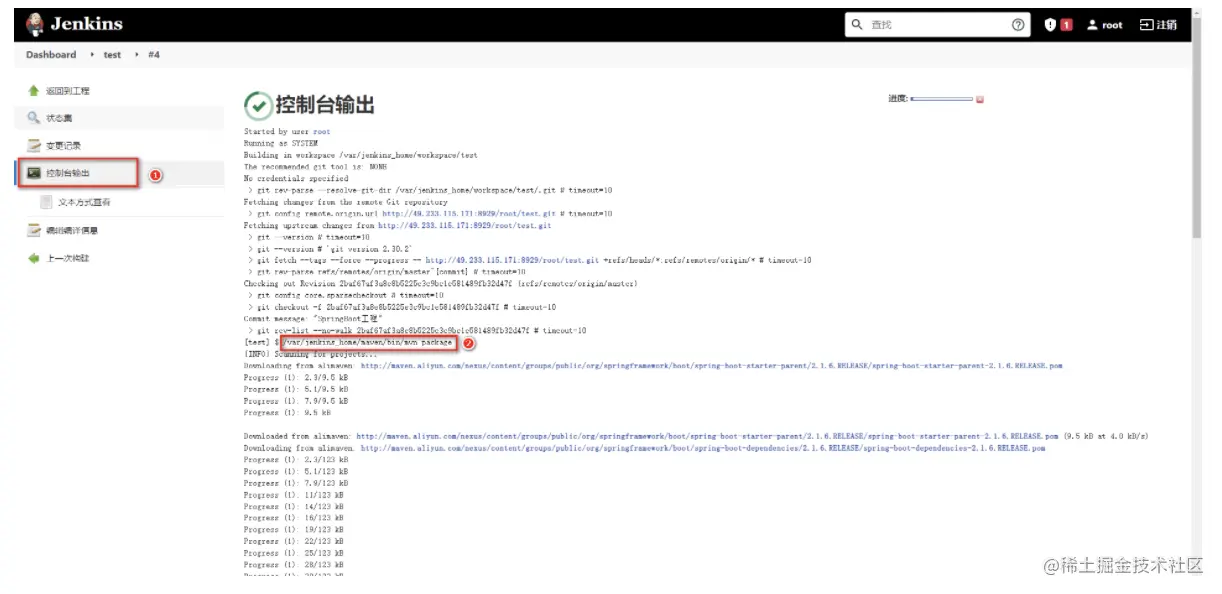Click the notepad icon for 变更记录
The width and height of the screenshot is (1222, 594).
pos(33,145)
